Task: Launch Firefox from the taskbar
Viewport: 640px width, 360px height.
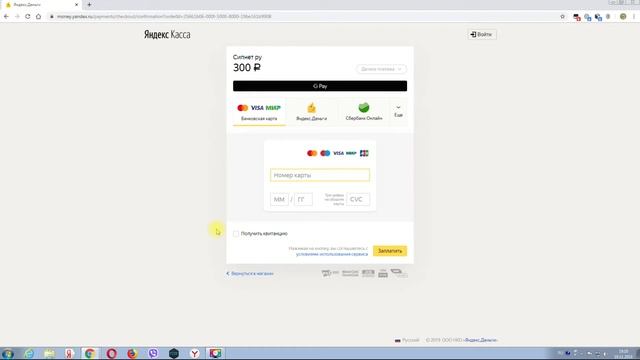Action: tap(132, 353)
